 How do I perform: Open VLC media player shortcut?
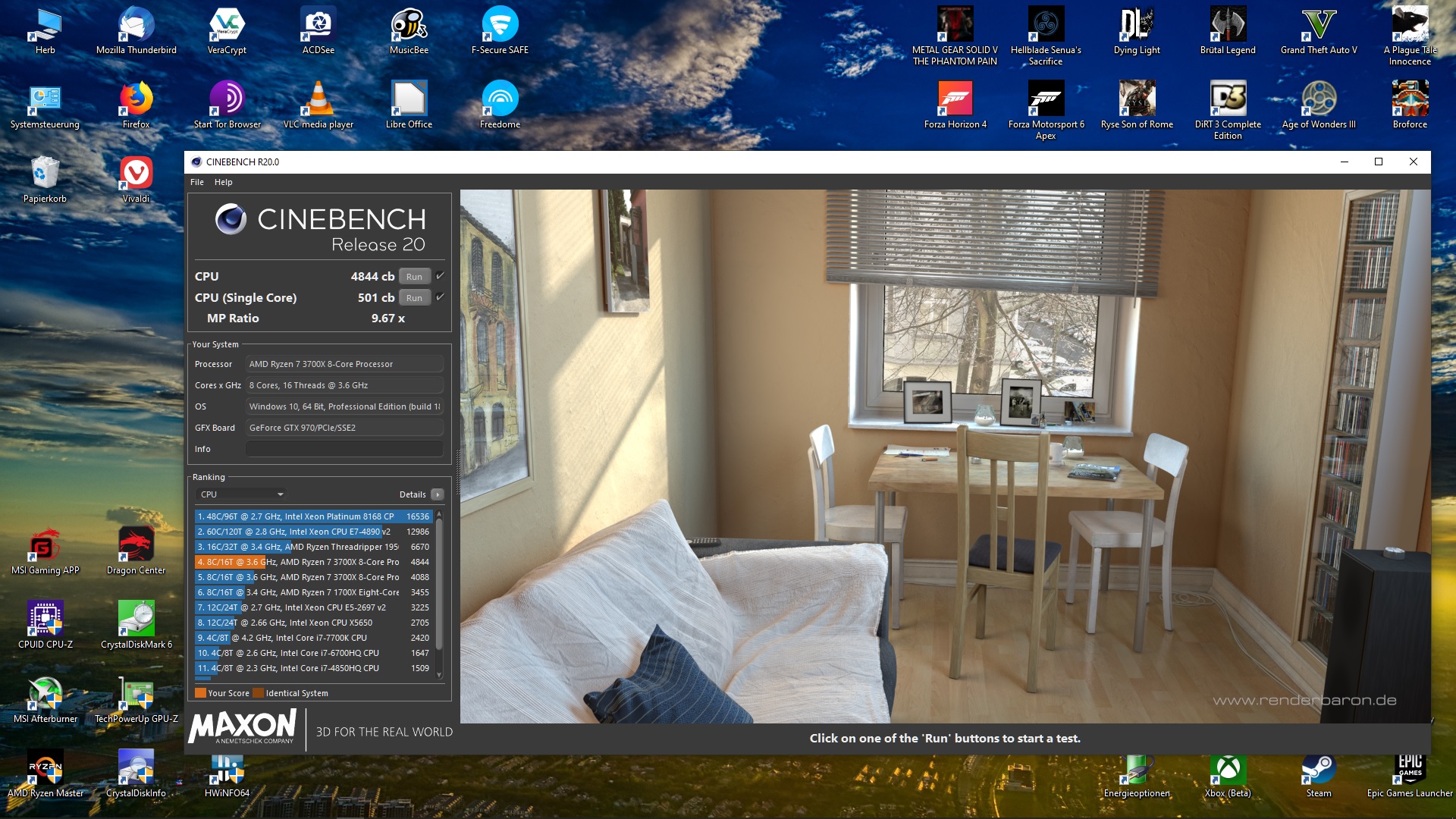tap(318, 105)
